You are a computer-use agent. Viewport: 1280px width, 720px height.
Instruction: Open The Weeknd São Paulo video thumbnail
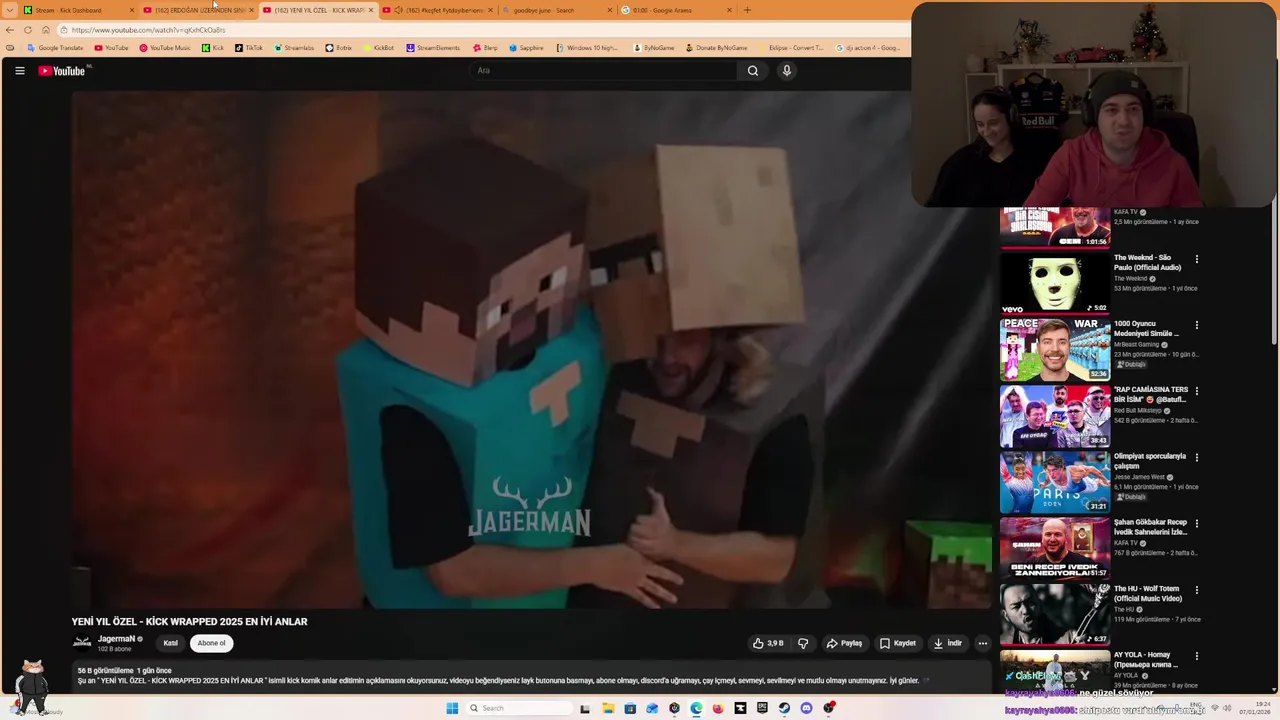1055,283
